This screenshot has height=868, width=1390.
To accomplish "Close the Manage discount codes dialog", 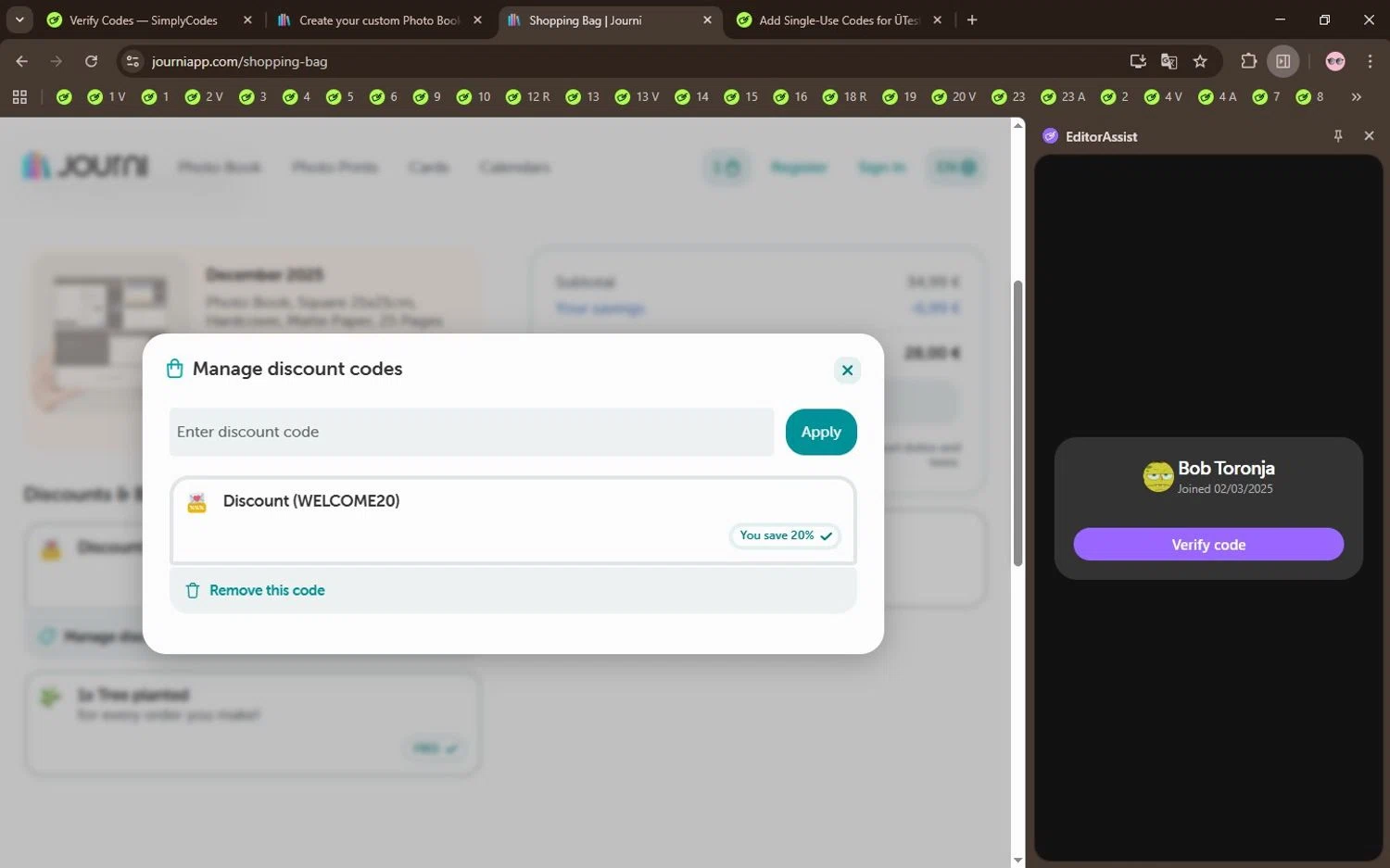I will coord(847,371).
